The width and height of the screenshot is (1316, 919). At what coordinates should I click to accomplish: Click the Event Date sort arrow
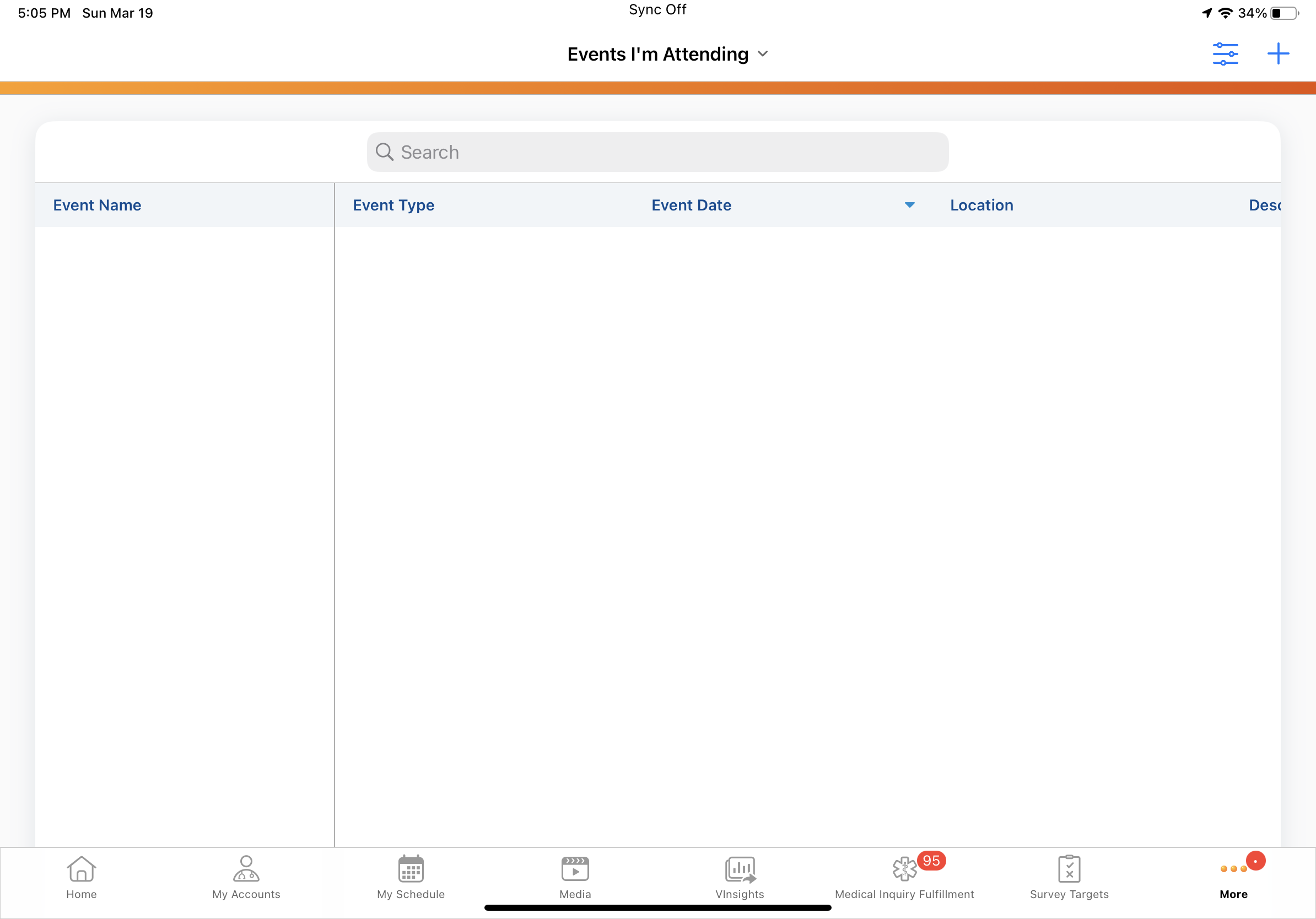coord(910,205)
